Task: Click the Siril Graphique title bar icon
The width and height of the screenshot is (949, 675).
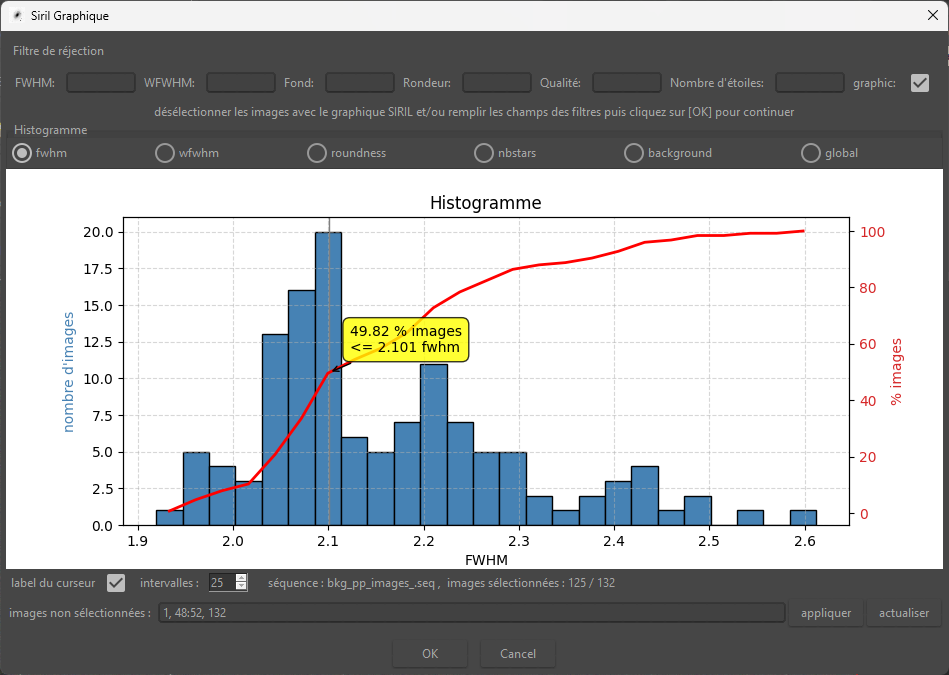Action: (18, 16)
